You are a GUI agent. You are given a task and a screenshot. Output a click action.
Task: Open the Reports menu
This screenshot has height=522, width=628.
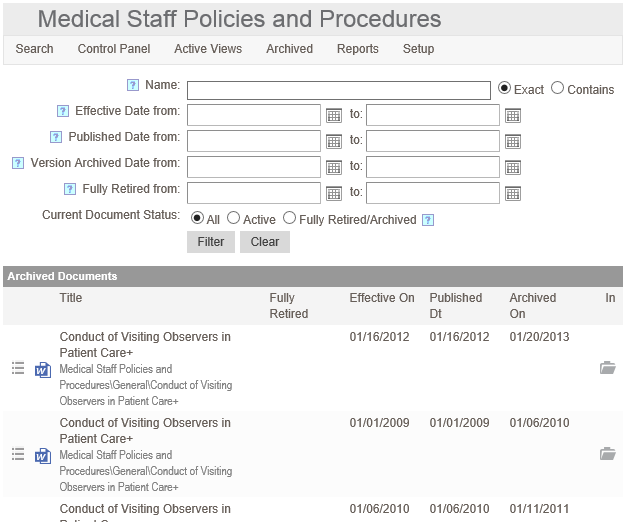click(358, 49)
